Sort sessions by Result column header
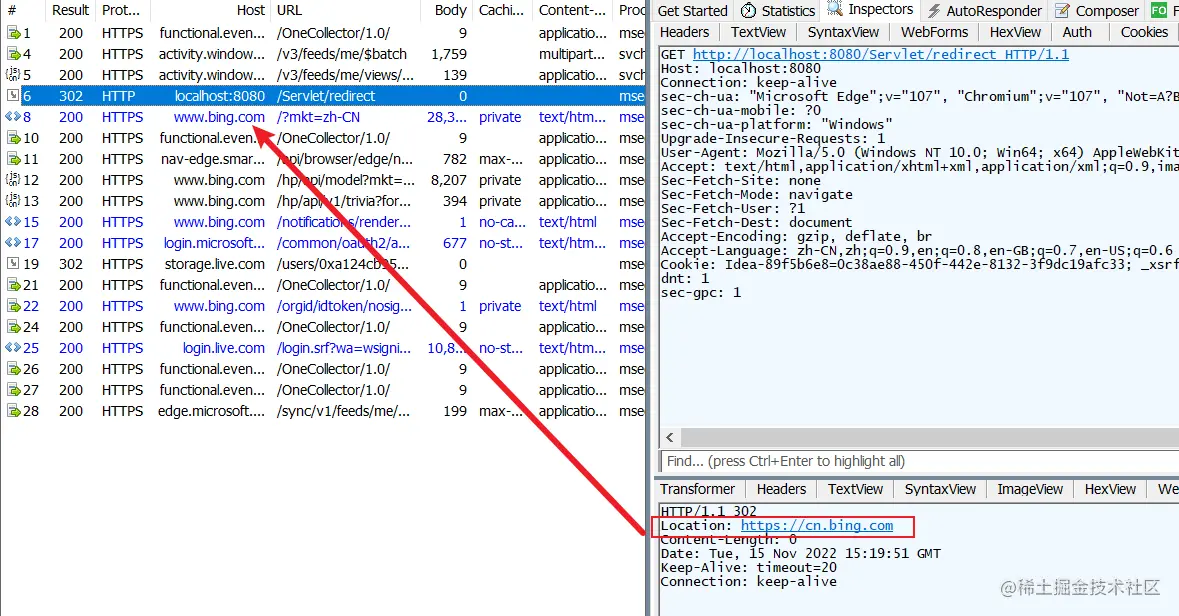Image resolution: width=1179 pixels, height=616 pixels. [70, 11]
